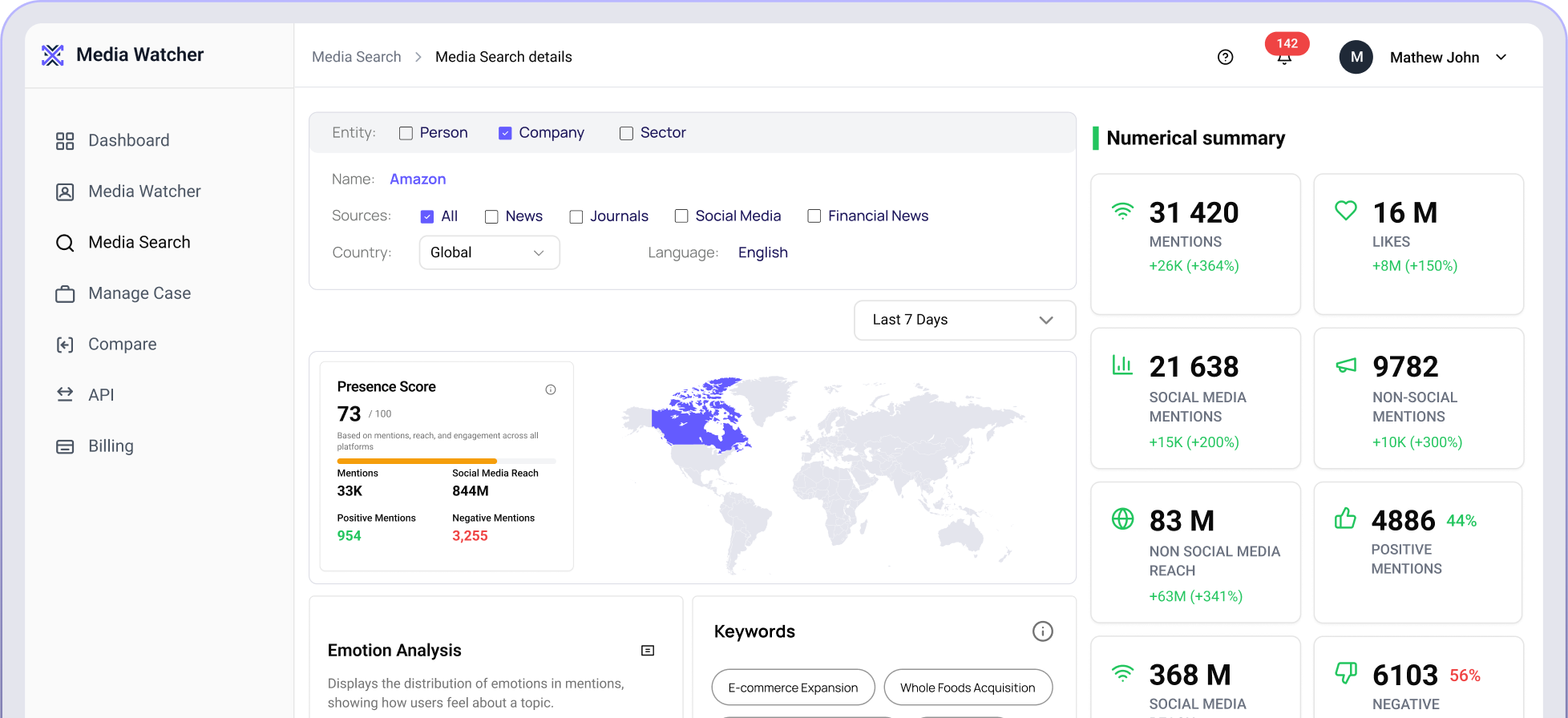The height and width of the screenshot is (718, 1568).
Task: Open the 31 420 Mentions summary card
Action: (x=1195, y=244)
